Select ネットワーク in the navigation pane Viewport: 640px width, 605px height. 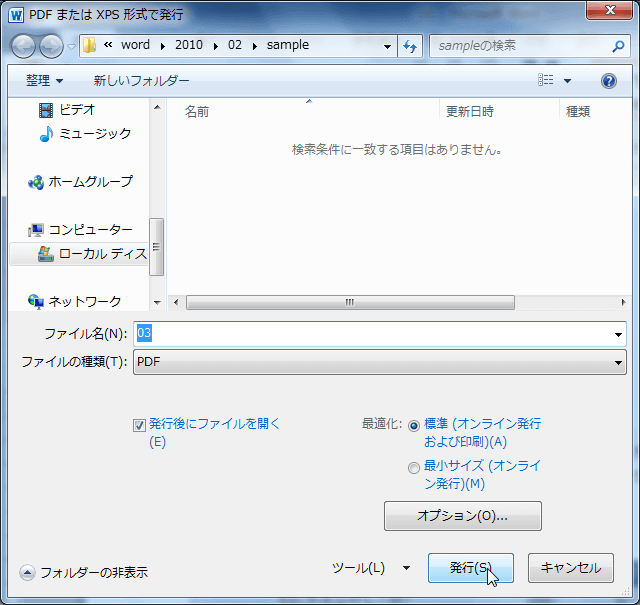coord(74,302)
